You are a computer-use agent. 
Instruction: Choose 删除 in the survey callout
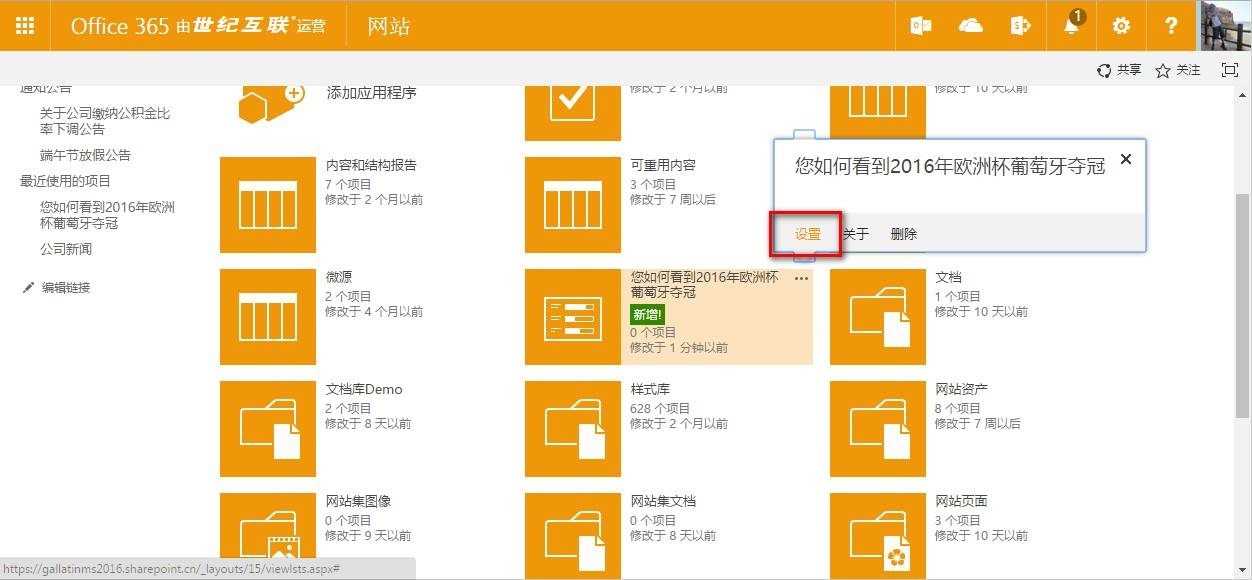[903, 234]
